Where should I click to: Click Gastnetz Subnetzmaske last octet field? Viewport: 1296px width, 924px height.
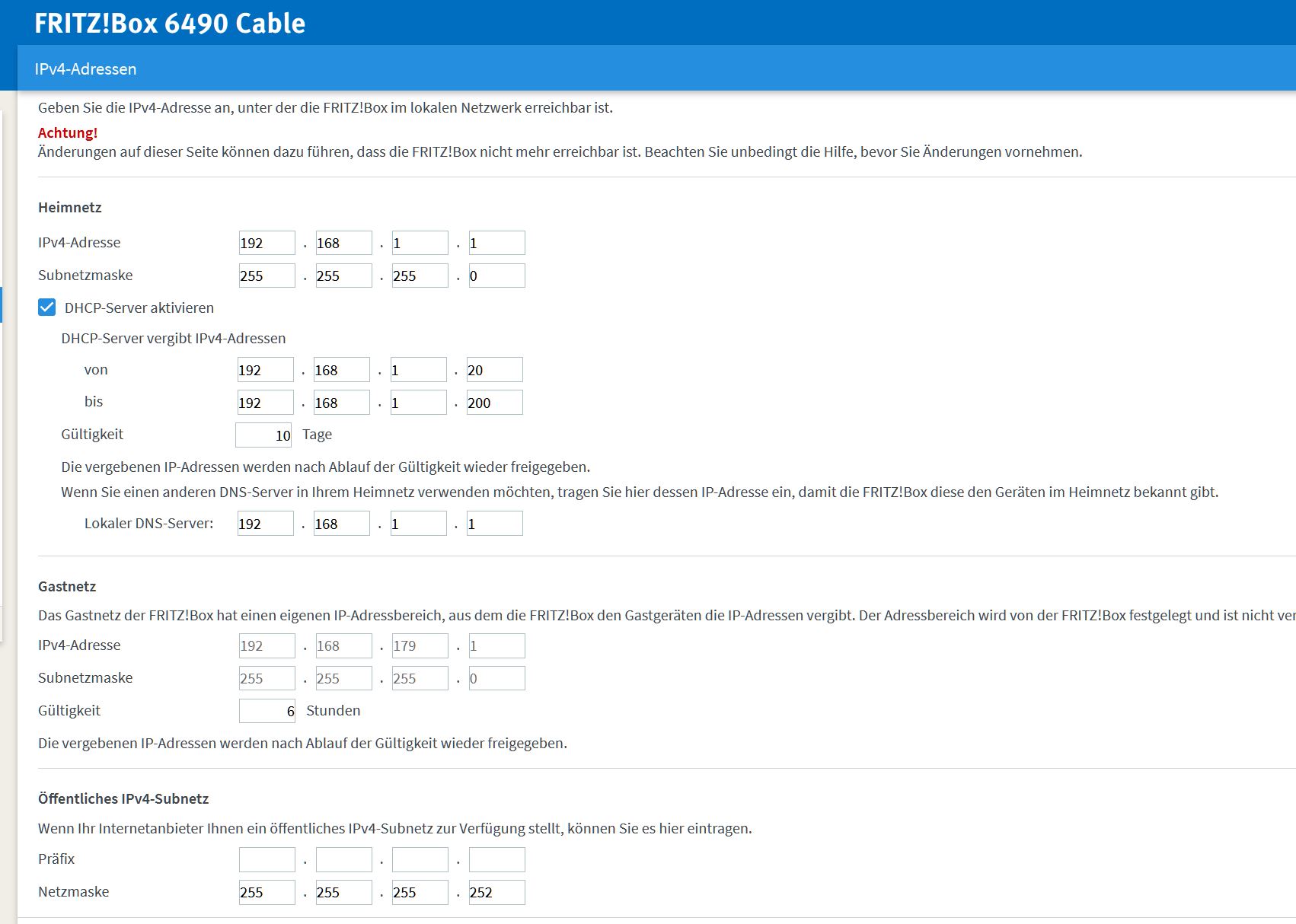[496, 678]
